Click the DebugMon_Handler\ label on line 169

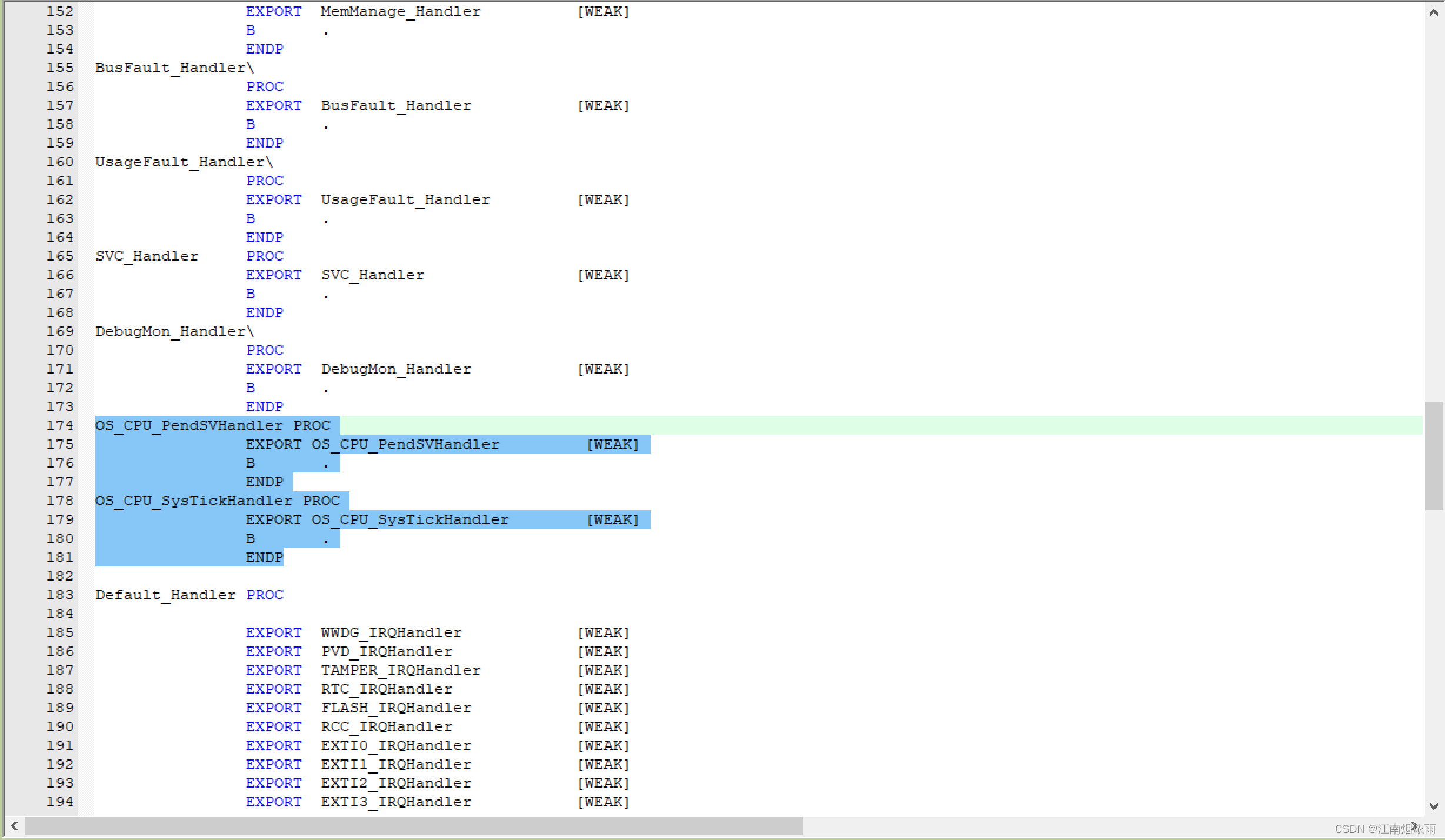coord(175,332)
